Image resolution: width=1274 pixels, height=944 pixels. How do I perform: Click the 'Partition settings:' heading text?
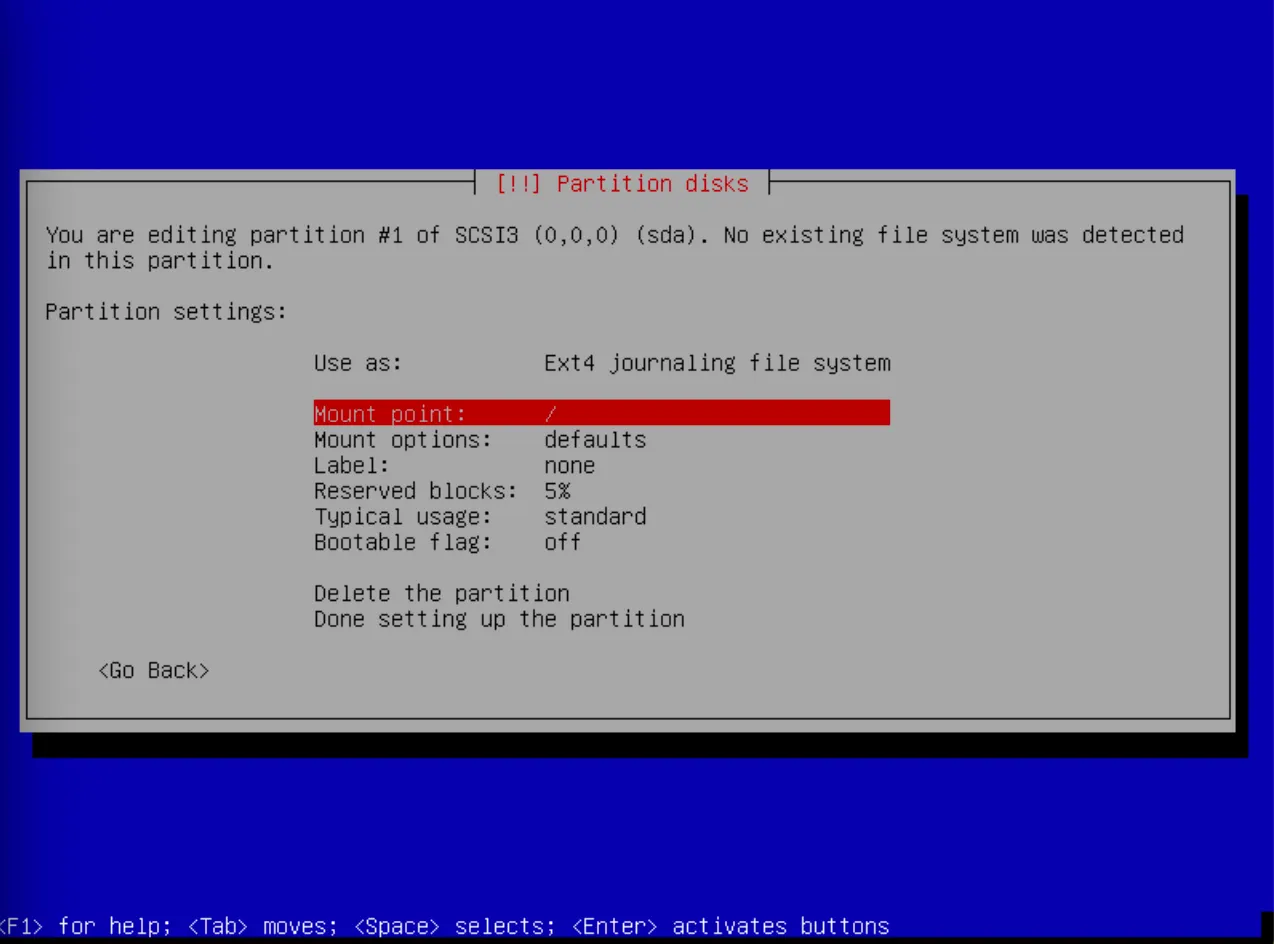166,312
